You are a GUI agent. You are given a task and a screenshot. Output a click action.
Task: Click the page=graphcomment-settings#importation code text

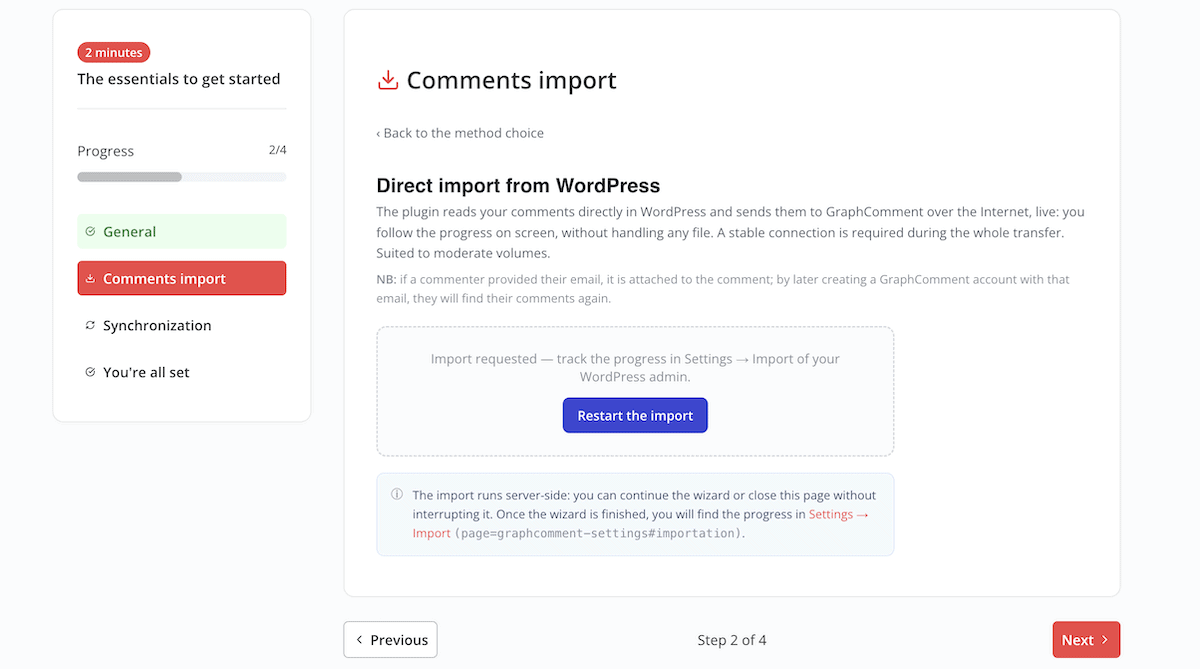[600, 533]
